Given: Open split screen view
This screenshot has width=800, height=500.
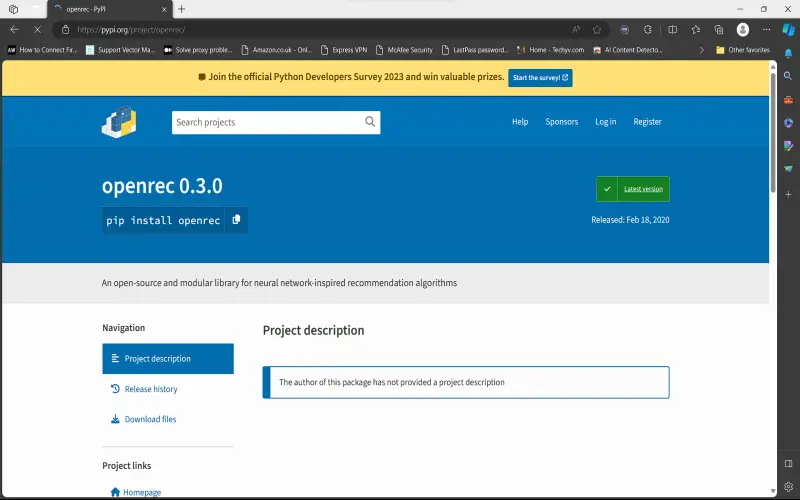Looking at the screenshot, I should pos(672,30).
